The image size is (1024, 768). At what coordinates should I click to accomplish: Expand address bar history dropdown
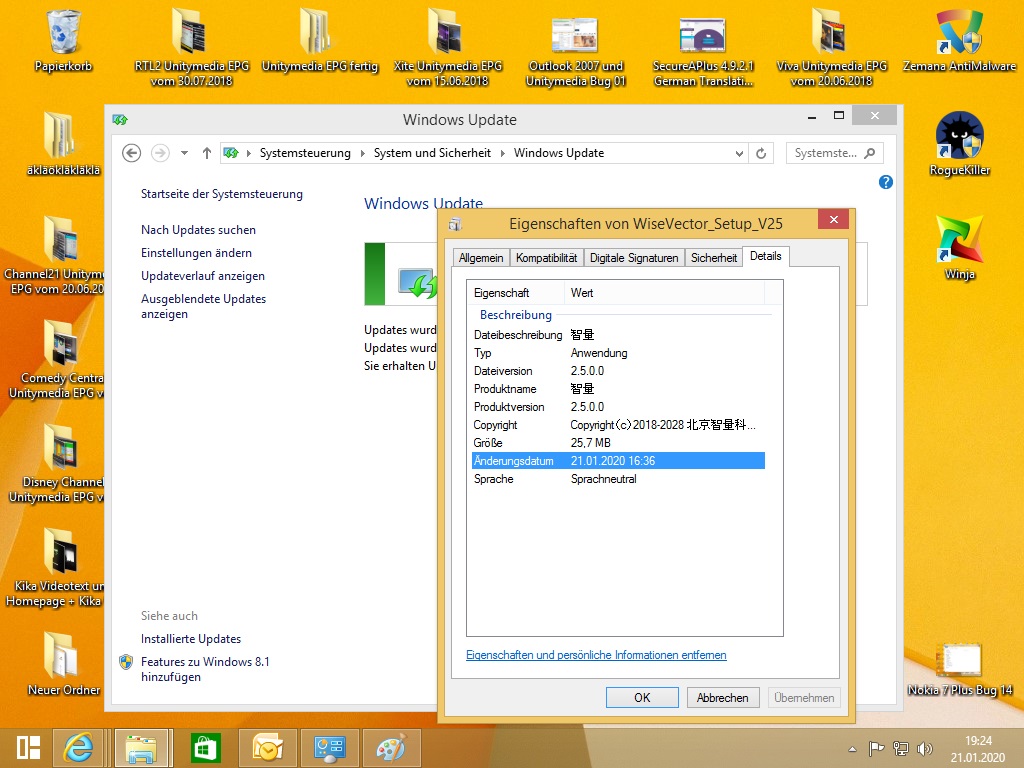739,153
